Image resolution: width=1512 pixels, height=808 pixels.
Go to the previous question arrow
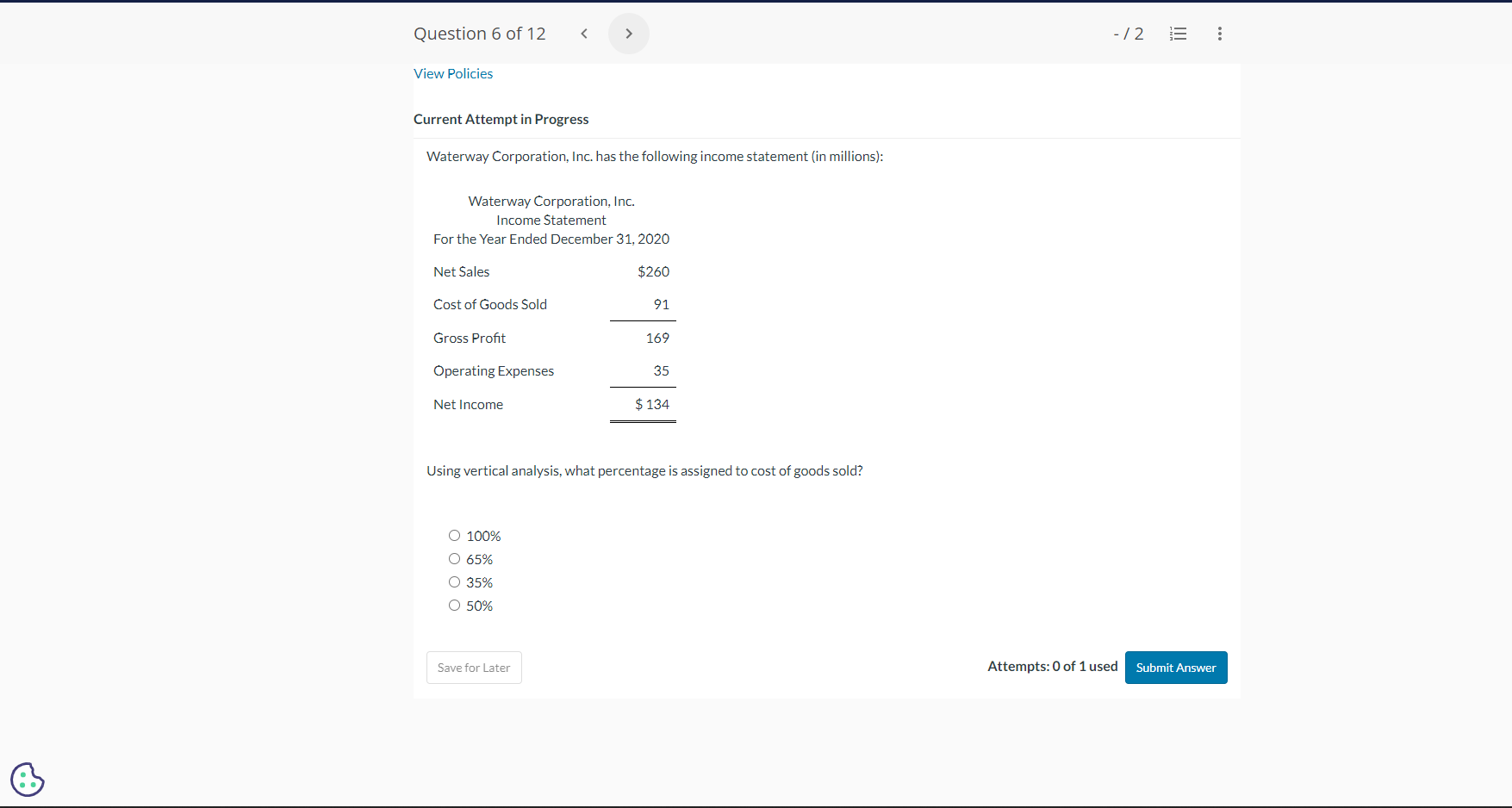pos(584,34)
